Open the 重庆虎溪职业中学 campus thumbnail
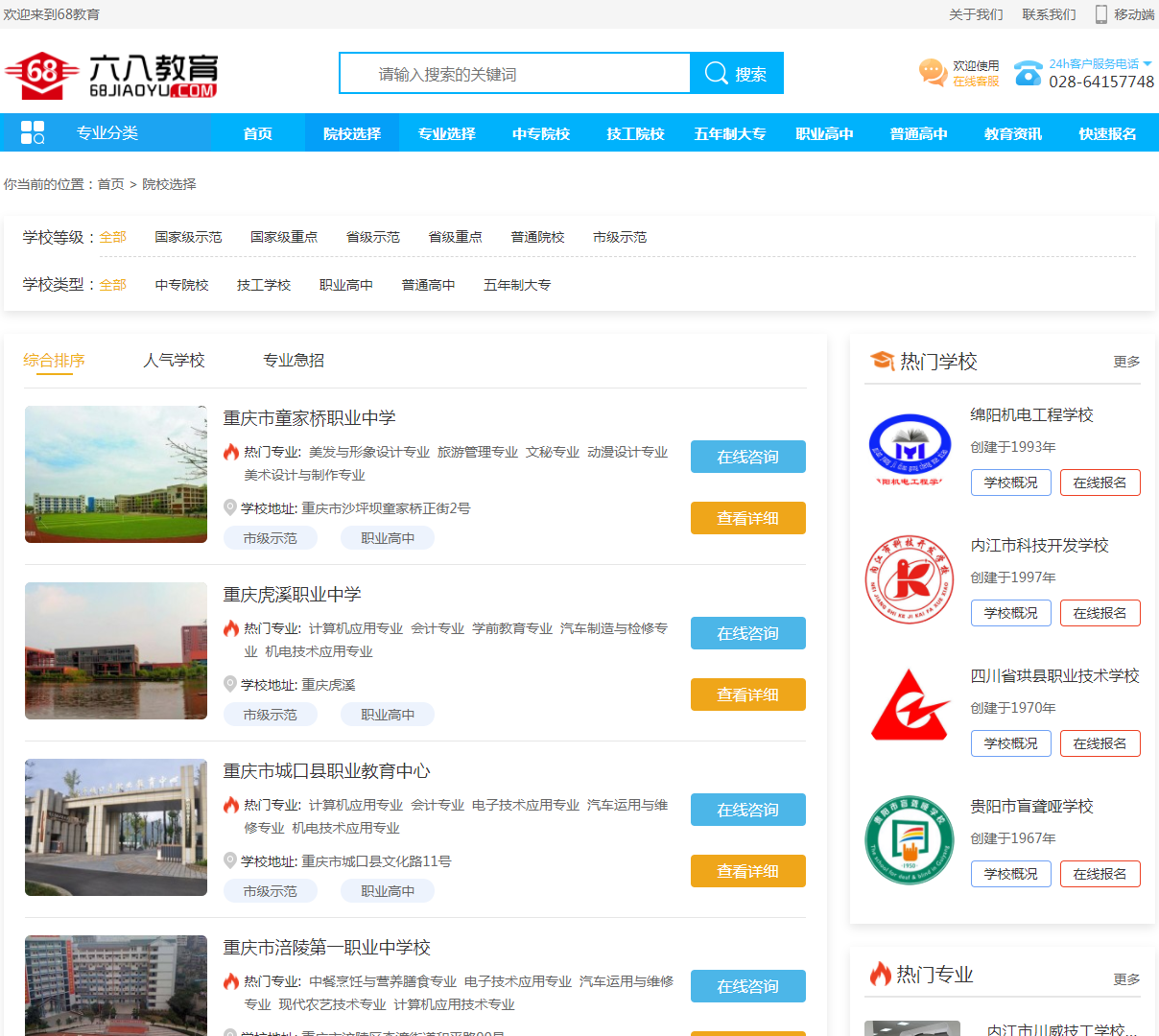The image size is (1159, 1036). tap(116, 650)
